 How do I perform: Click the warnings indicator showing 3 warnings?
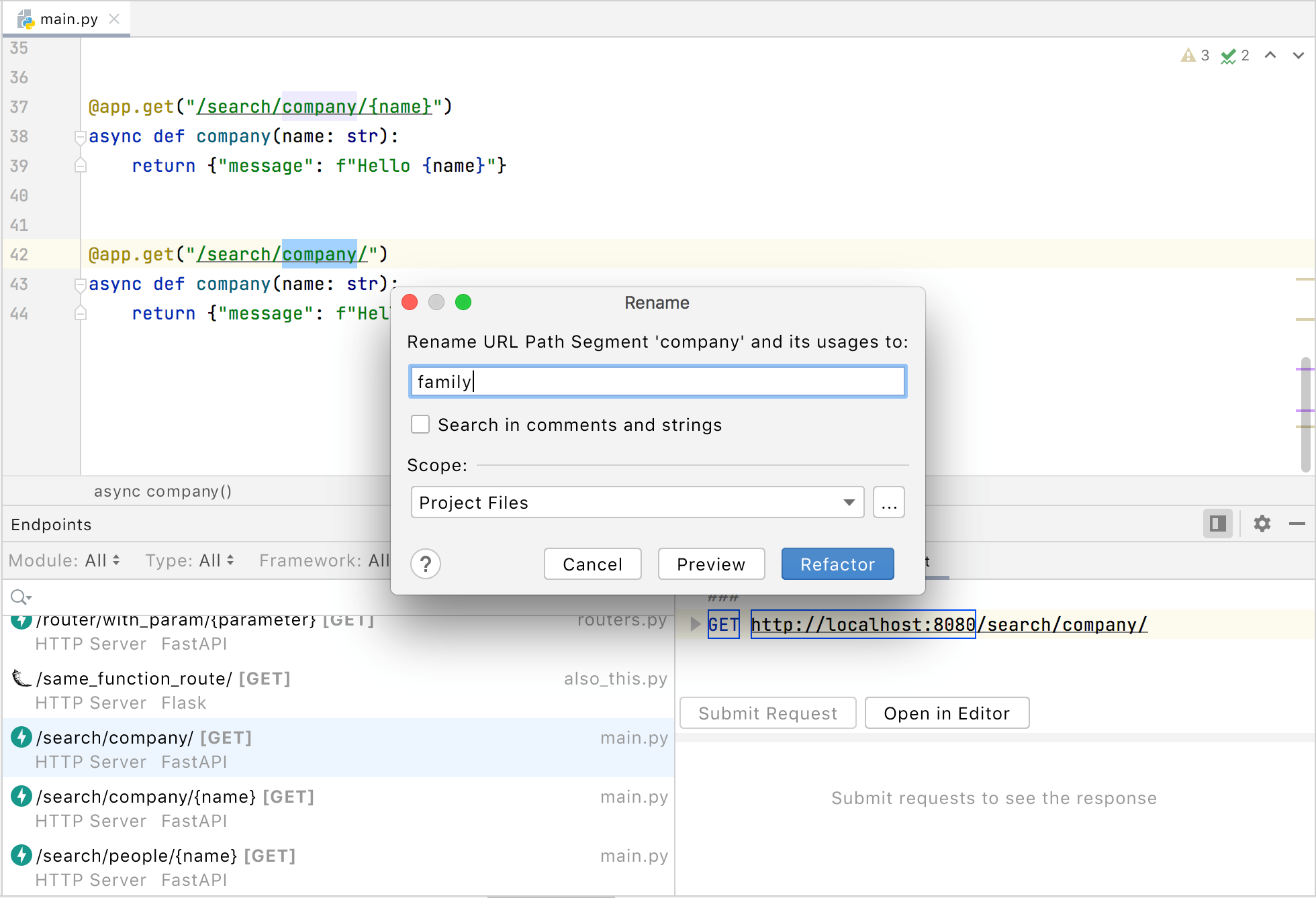pyautogui.click(x=1194, y=55)
